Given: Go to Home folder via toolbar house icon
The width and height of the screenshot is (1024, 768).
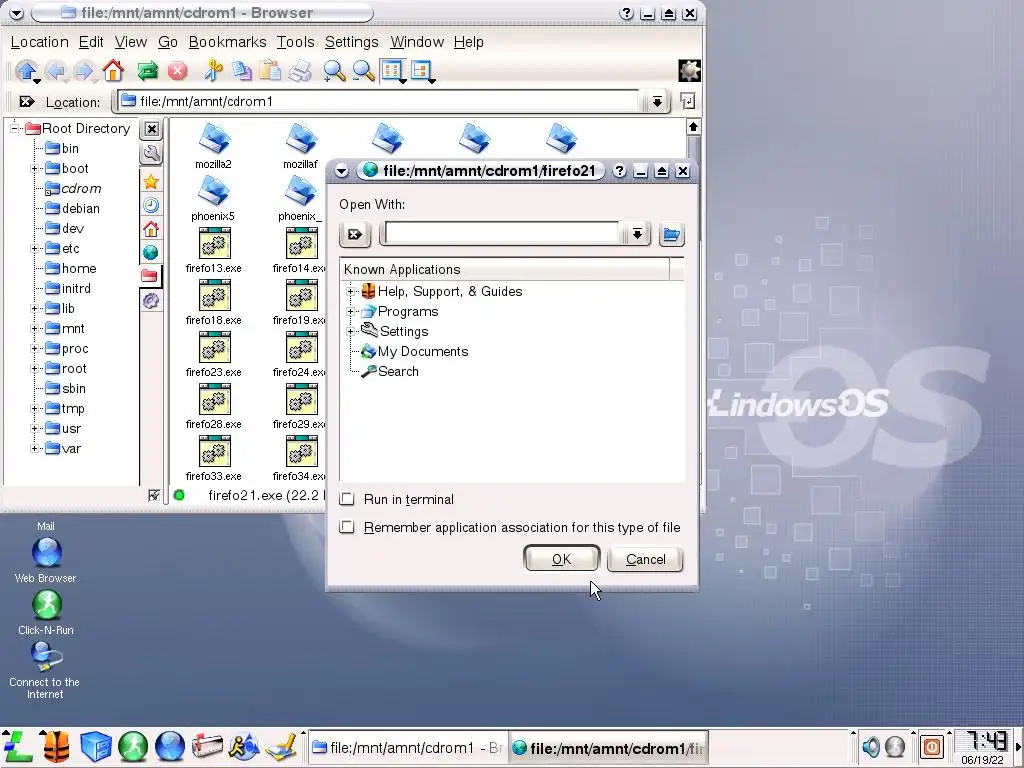Looking at the screenshot, I should (113, 71).
